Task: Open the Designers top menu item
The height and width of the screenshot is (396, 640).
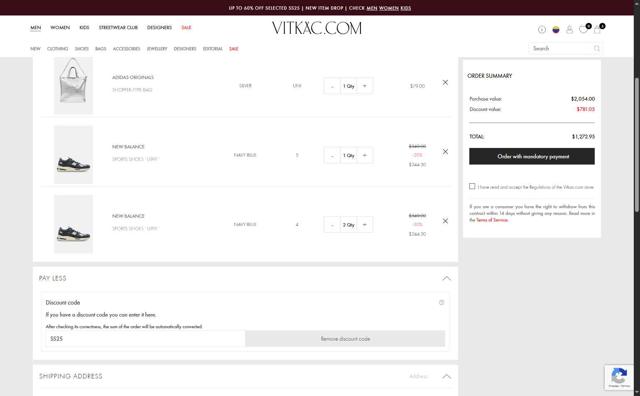Action: coord(159,27)
